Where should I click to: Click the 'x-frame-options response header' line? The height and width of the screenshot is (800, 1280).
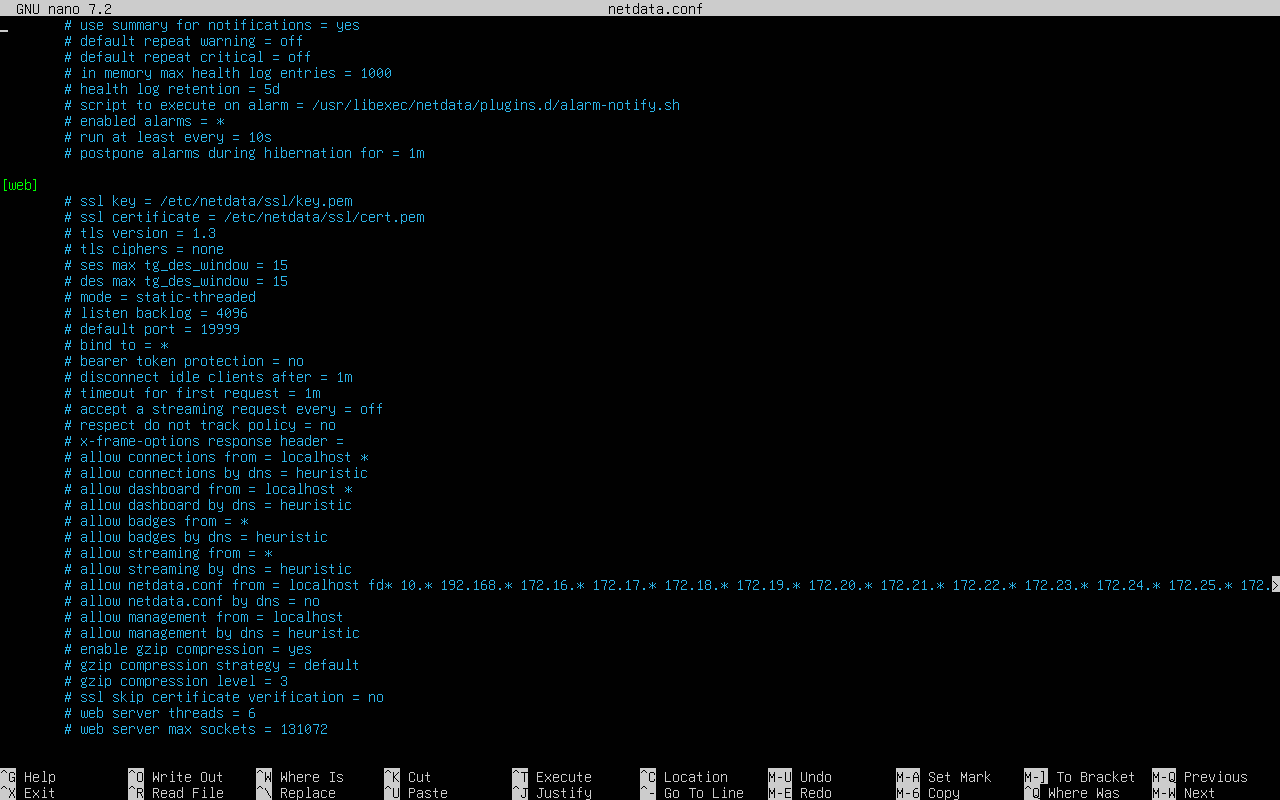pos(204,441)
